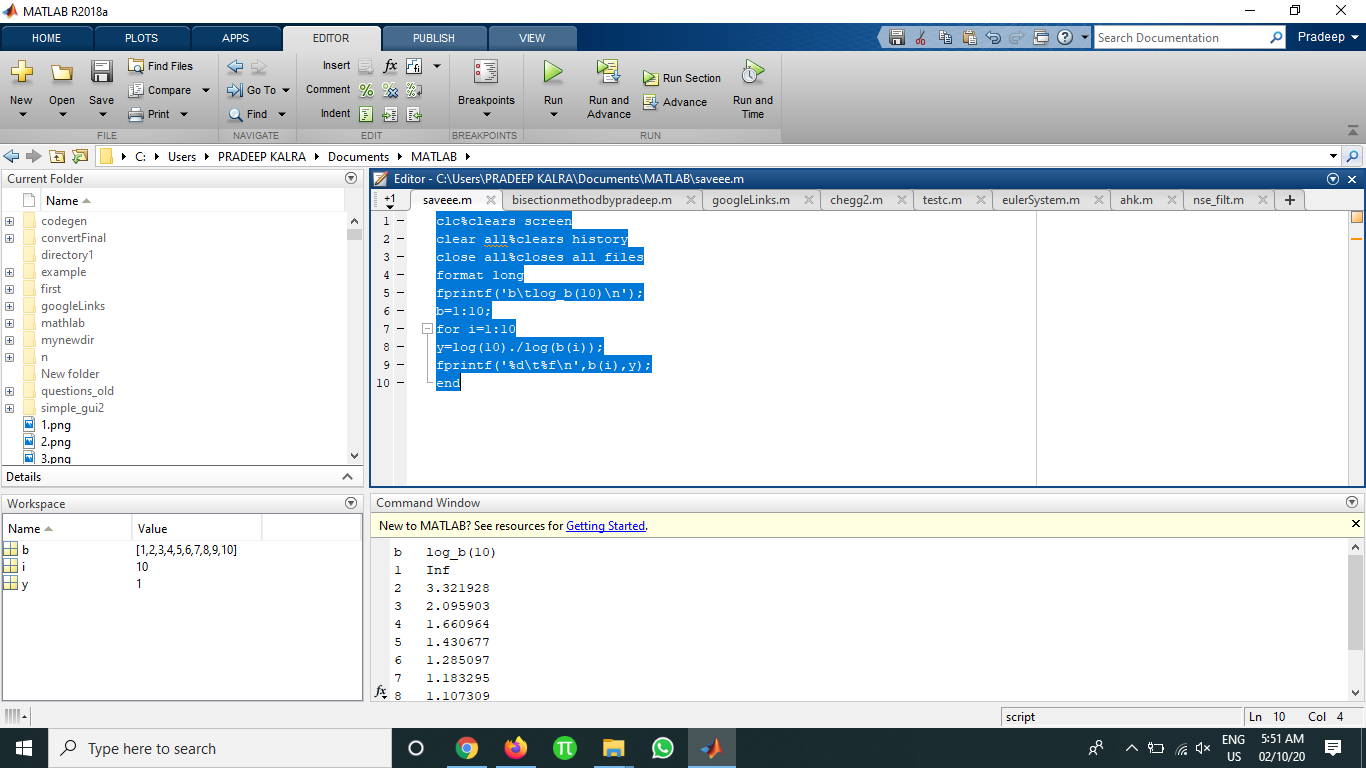Click the Breakpoints icon

click(486, 72)
